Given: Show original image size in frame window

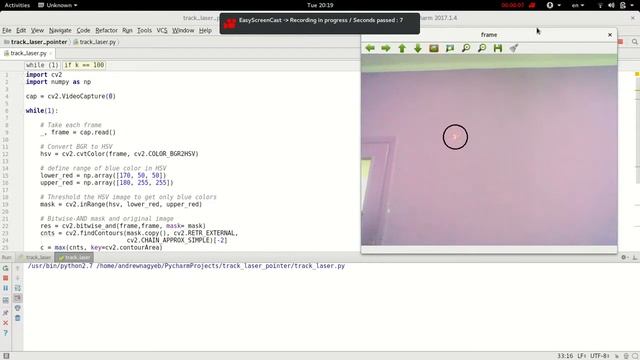Looking at the screenshot, I should [433, 48].
